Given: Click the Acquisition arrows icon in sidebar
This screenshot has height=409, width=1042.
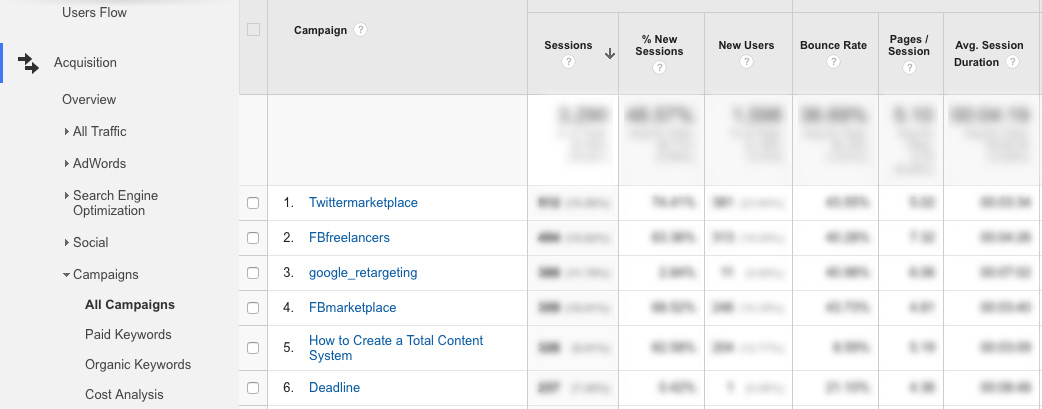Looking at the screenshot, I should [28, 63].
